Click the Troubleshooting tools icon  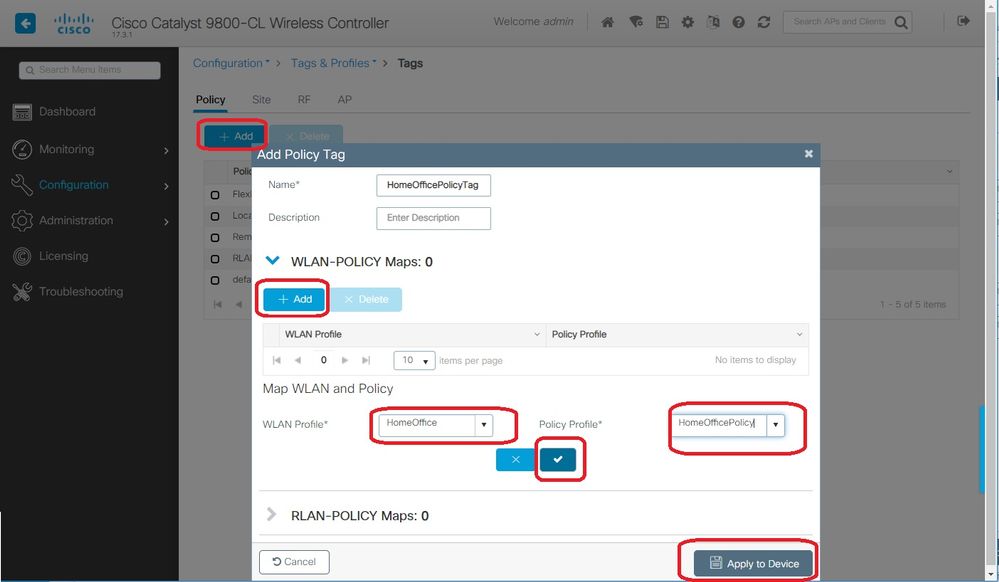[22, 292]
